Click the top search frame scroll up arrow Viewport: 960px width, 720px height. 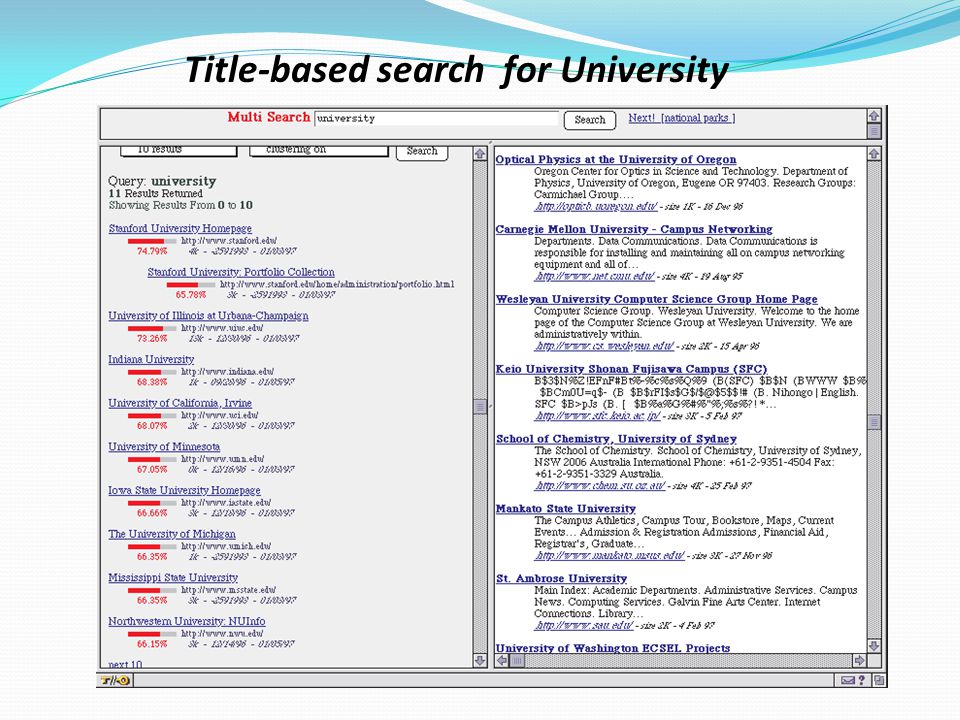pyautogui.click(x=874, y=115)
